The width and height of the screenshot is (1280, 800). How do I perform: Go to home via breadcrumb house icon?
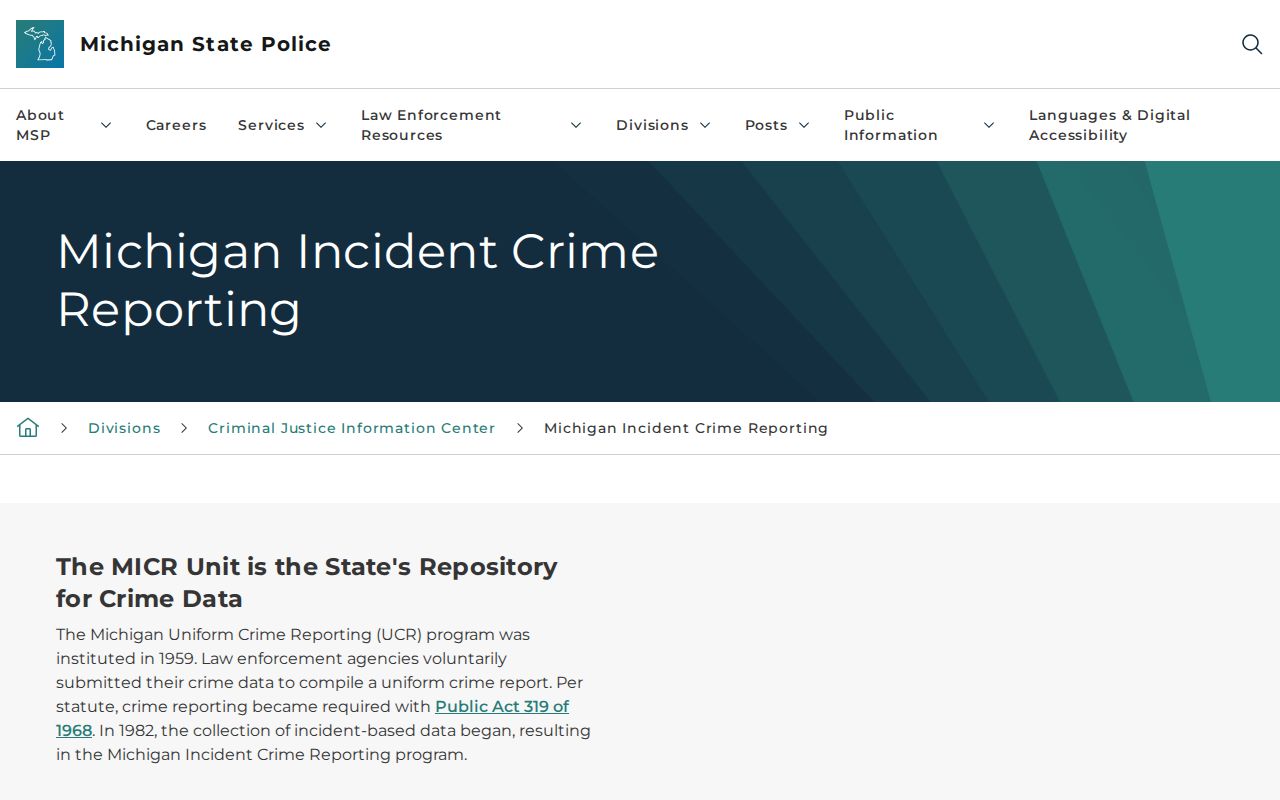click(x=28, y=428)
